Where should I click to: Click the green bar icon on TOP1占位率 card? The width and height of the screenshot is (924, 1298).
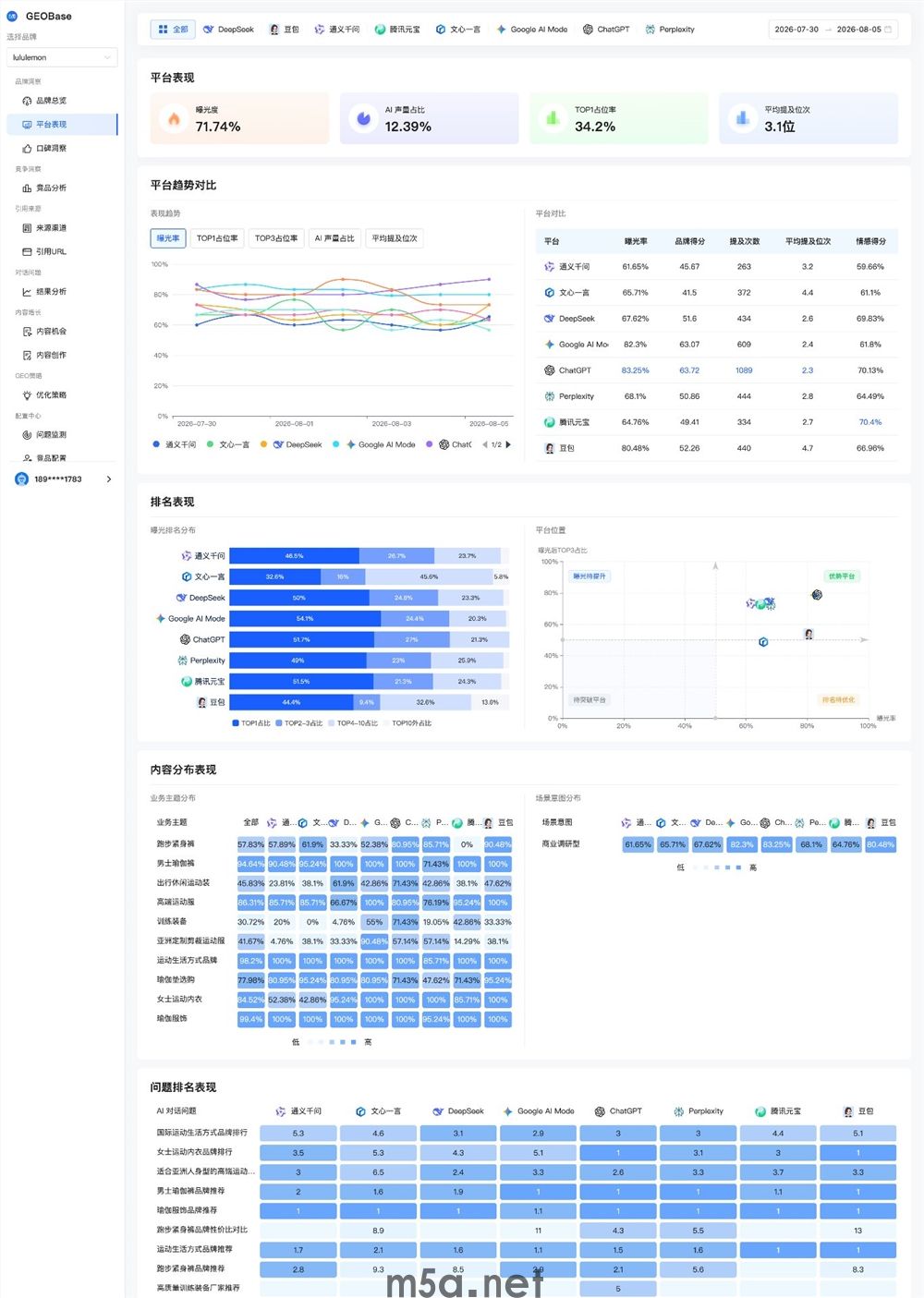[x=553, y=118]
